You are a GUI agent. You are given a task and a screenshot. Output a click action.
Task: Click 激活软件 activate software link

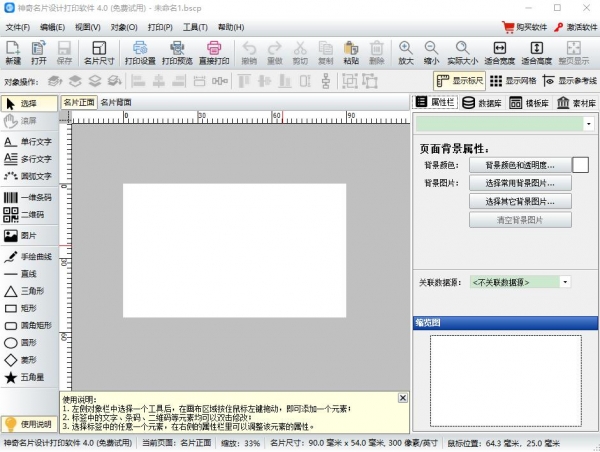tap(576, 27)
